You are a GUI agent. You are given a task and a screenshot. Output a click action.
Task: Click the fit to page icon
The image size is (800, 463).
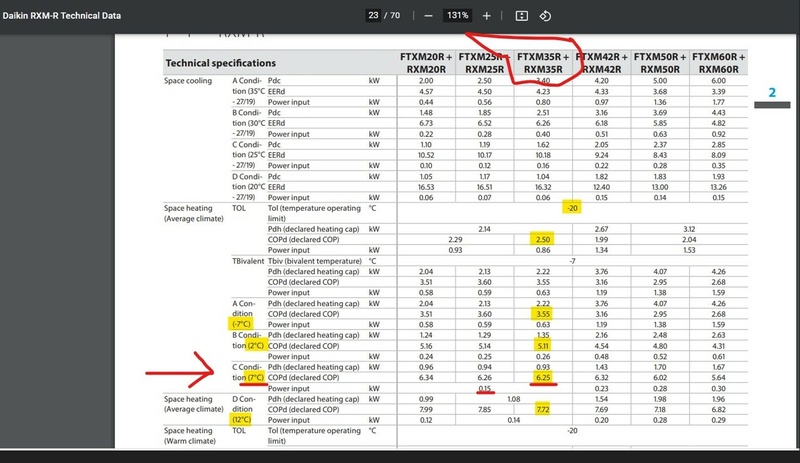(521, 16)
